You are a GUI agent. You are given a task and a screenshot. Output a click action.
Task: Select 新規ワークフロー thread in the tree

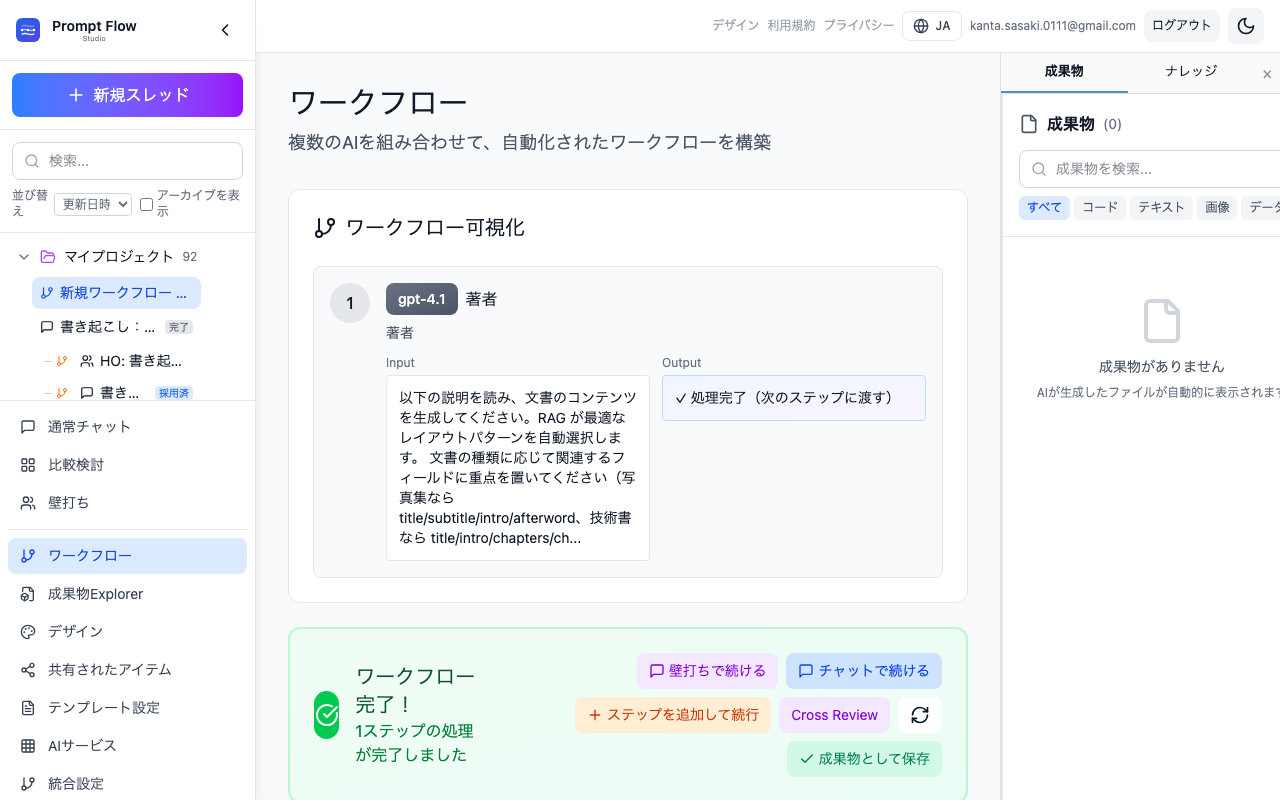click(116, 293)
